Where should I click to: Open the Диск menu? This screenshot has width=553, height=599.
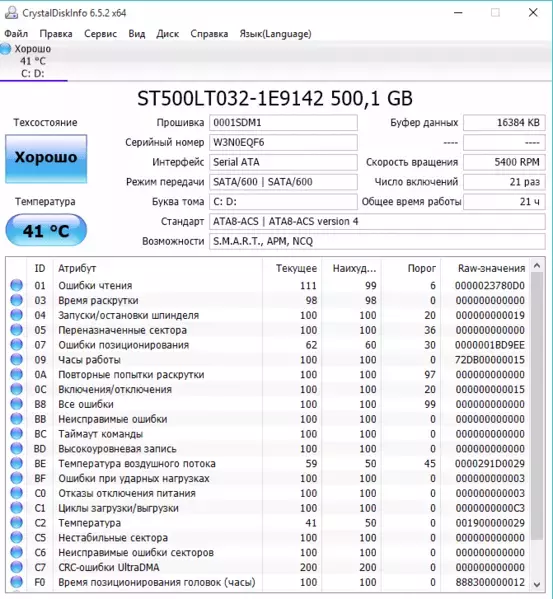coord(168,34)
